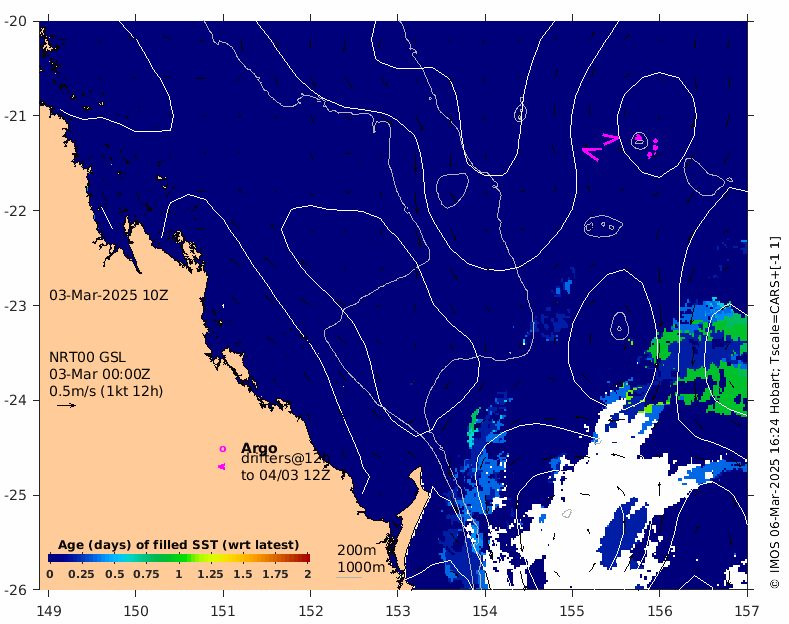This screenshot has width=789, height=624.
Task: Click colorbar tick label 0.5
Action: tap(115, 574)
